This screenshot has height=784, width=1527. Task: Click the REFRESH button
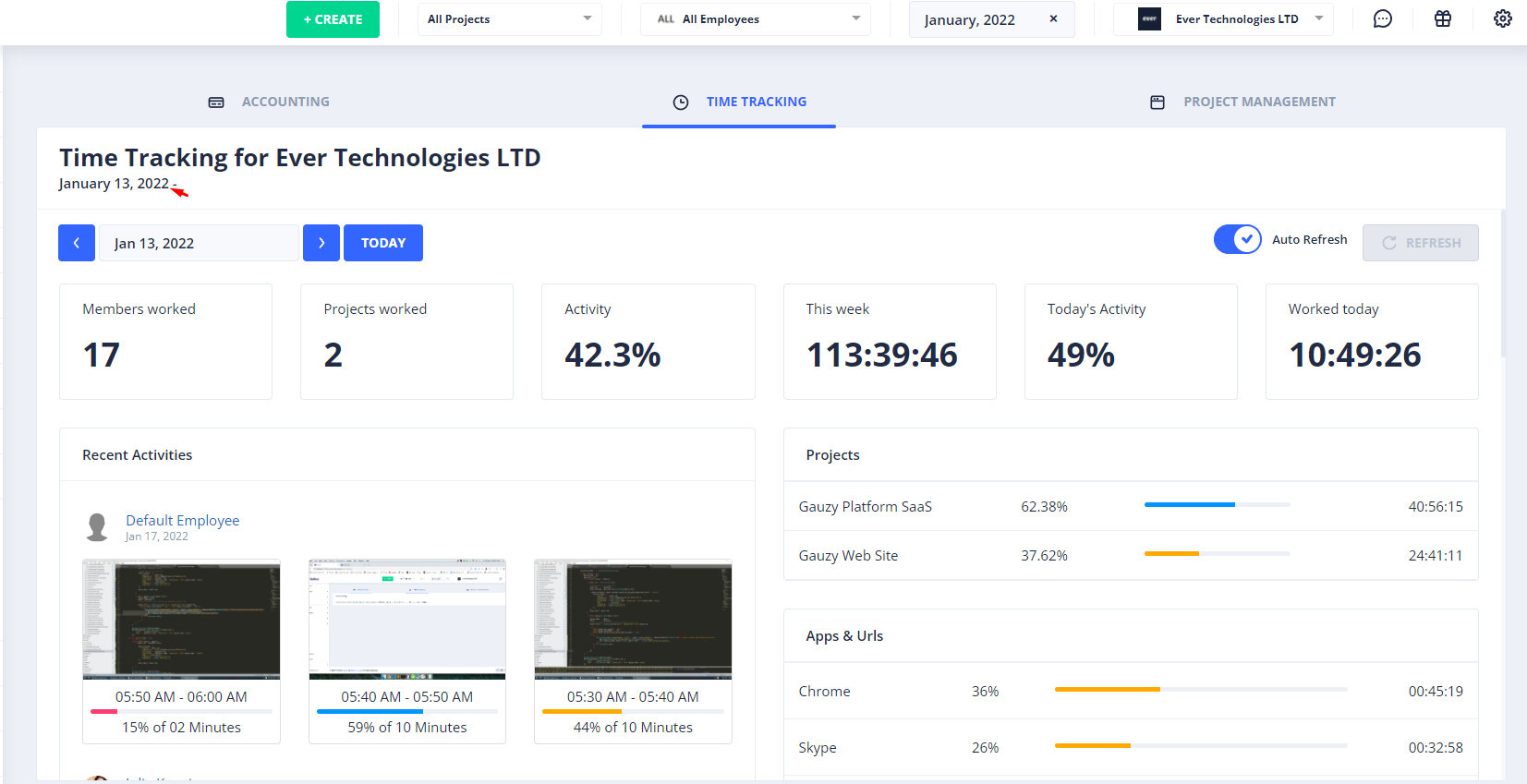pos(1421,243)
